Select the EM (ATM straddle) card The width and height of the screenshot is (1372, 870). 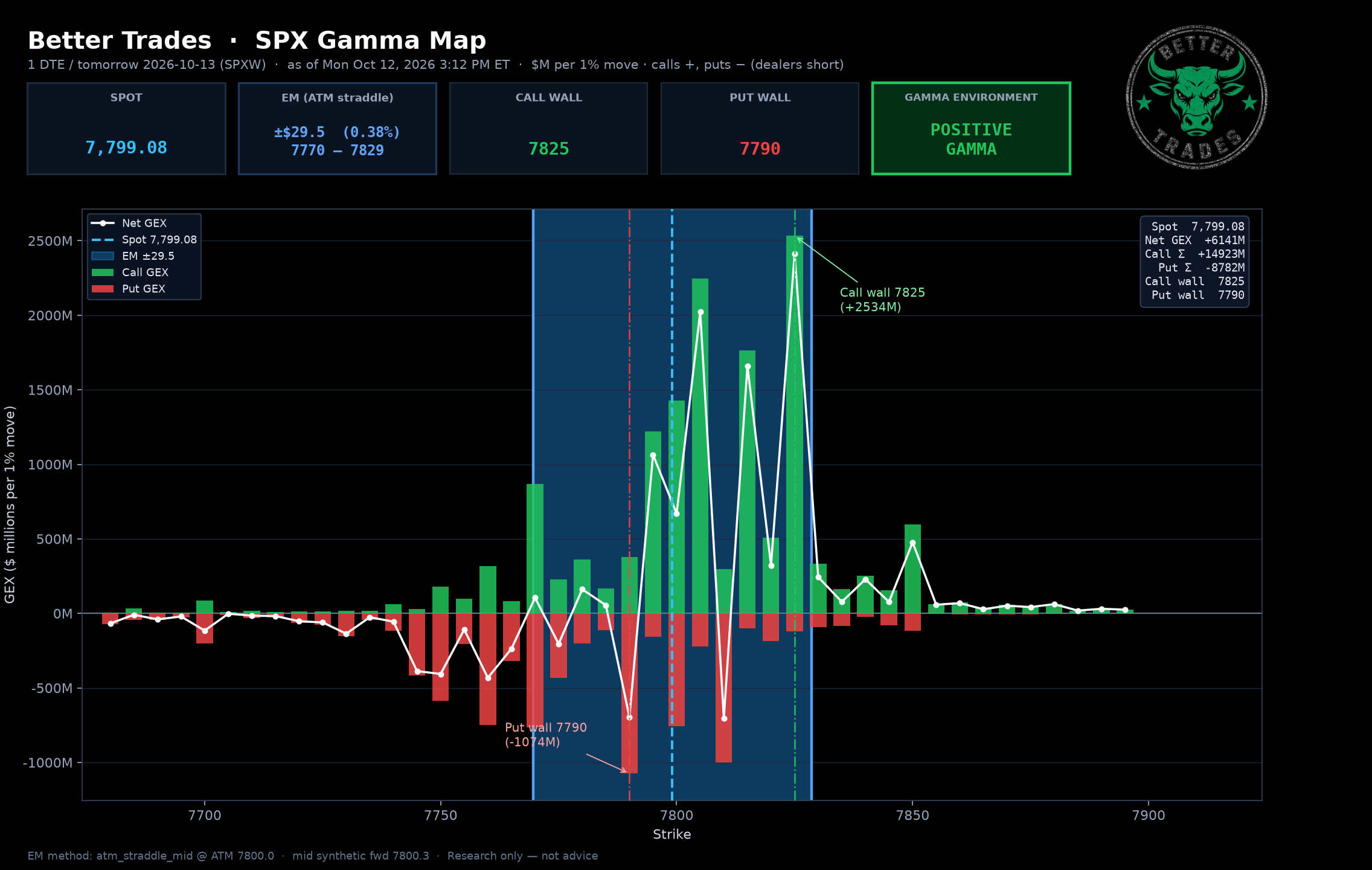338,129
